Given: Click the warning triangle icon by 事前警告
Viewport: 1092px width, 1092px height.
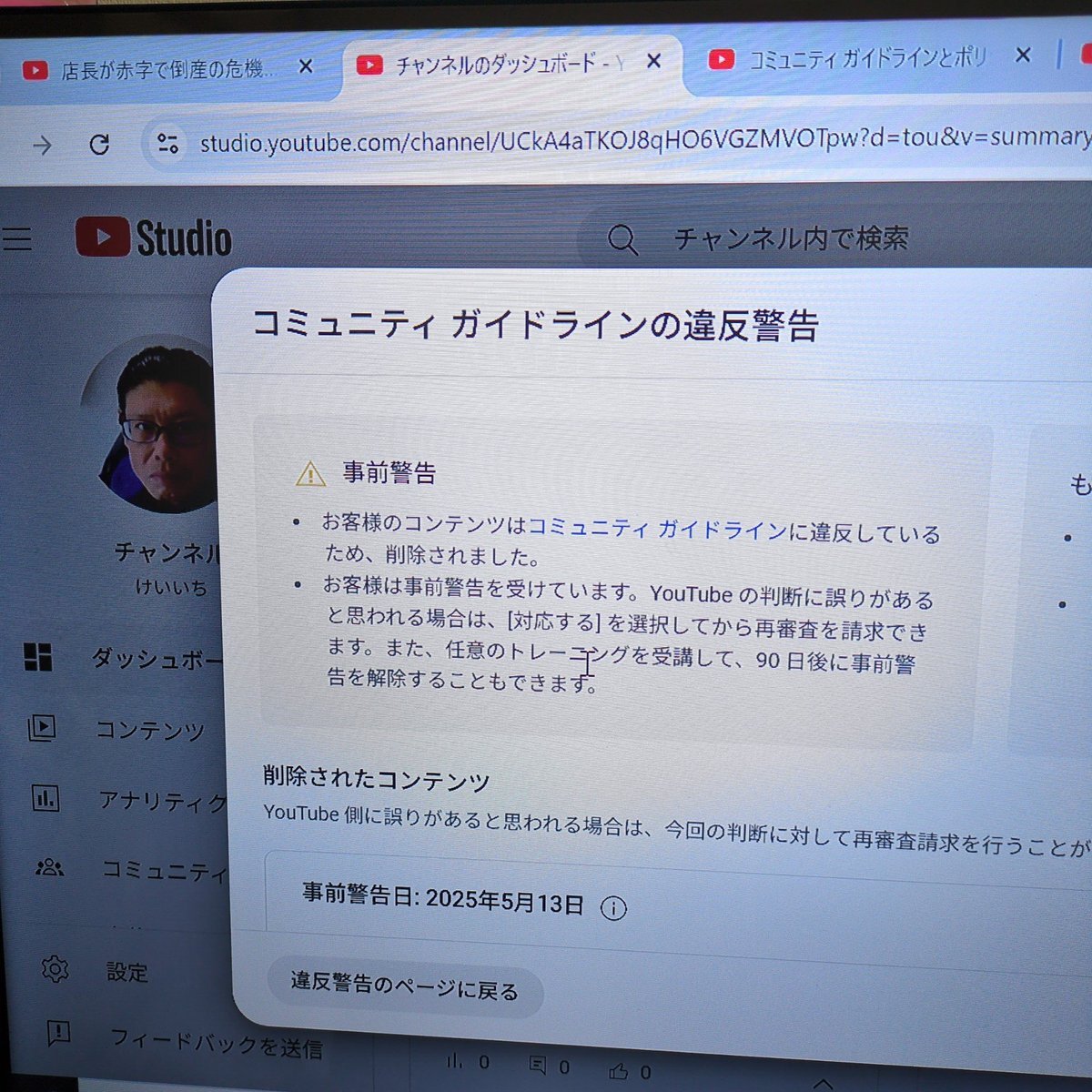Looking at the screenshot, I should pyautogui.click(x=310, y=474).
